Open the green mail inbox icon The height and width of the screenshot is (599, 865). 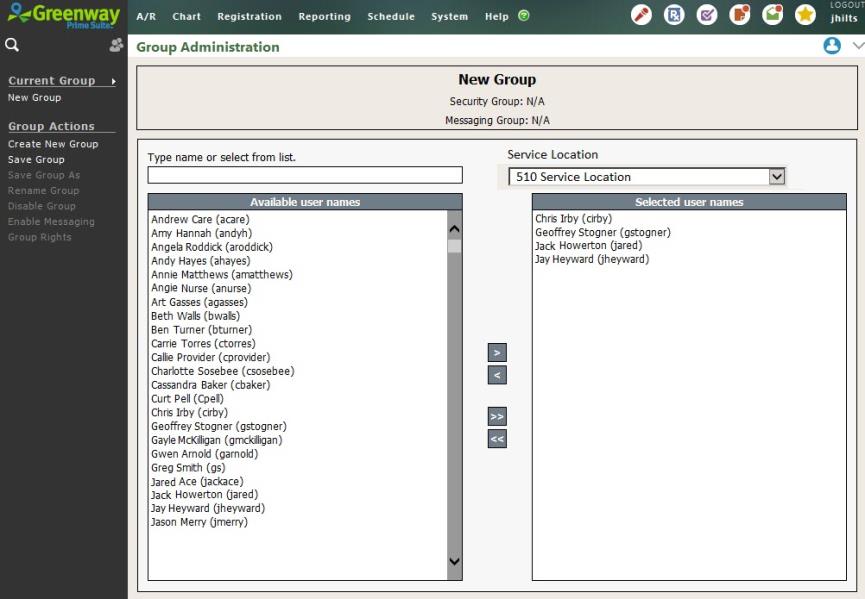tap(772, 15)
